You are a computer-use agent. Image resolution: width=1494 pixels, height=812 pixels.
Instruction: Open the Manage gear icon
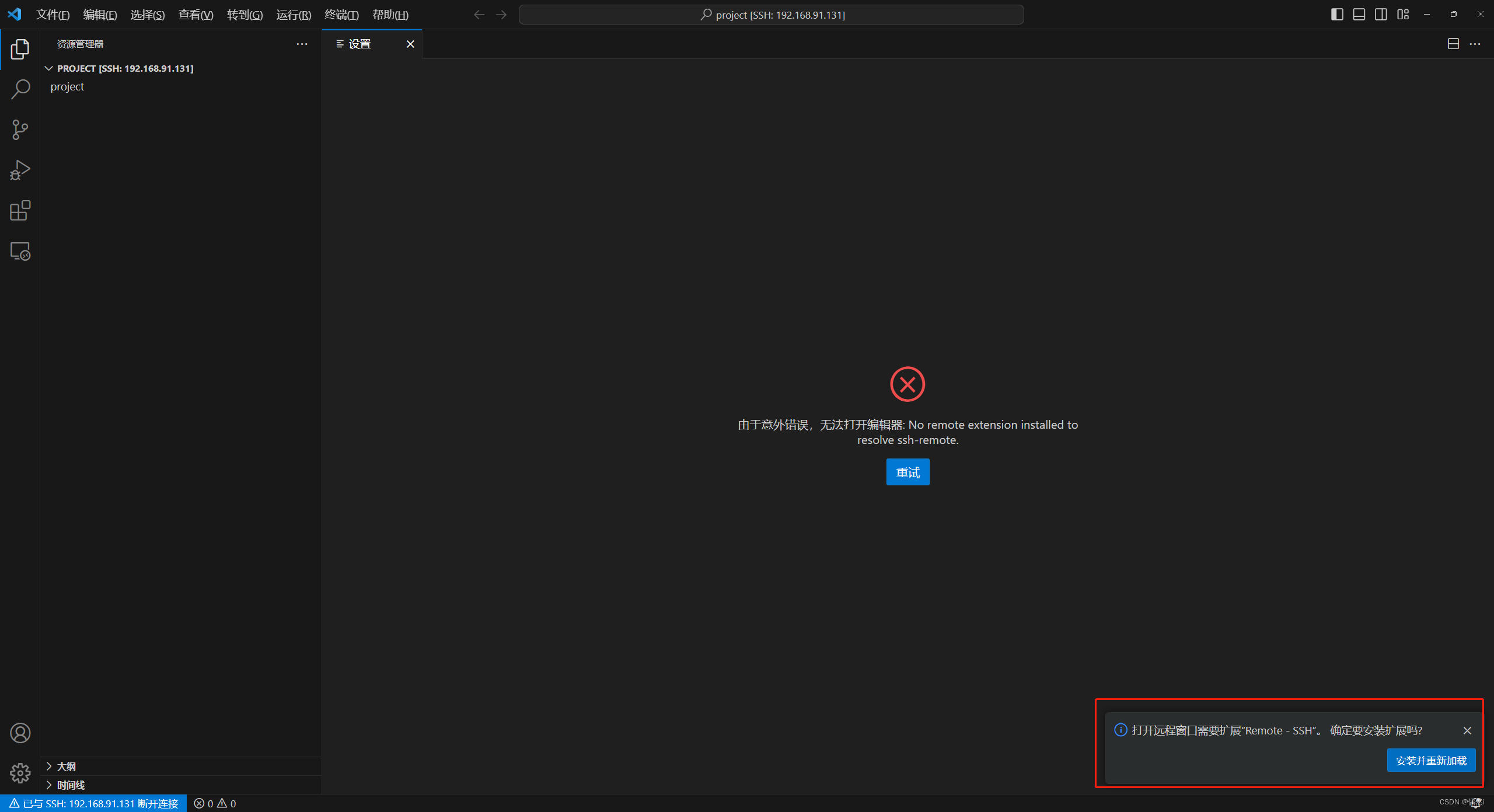point(20,773)
